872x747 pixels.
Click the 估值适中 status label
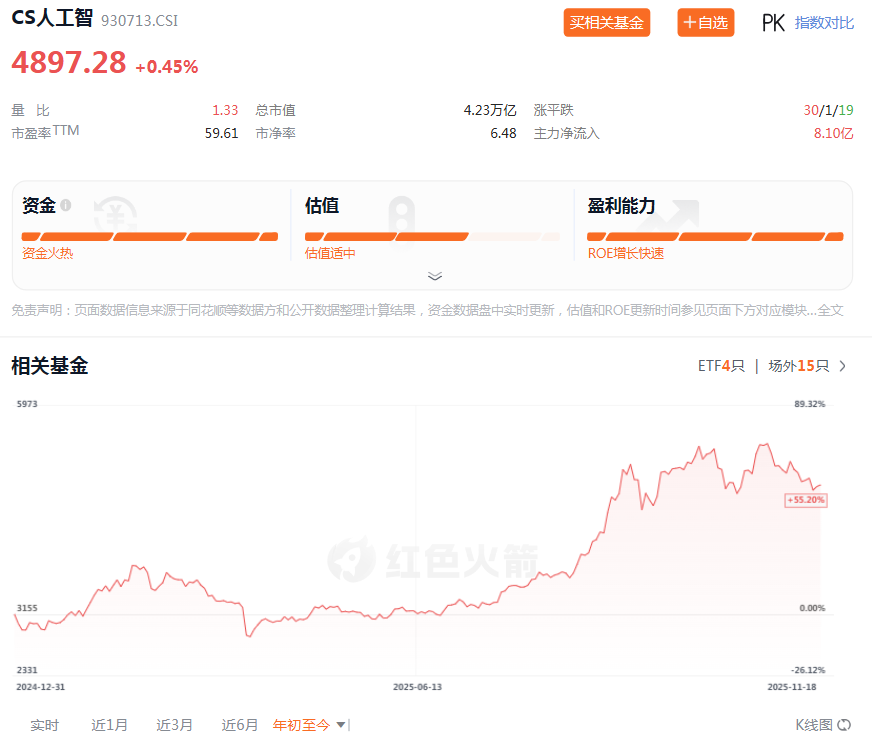click(330, 254)
